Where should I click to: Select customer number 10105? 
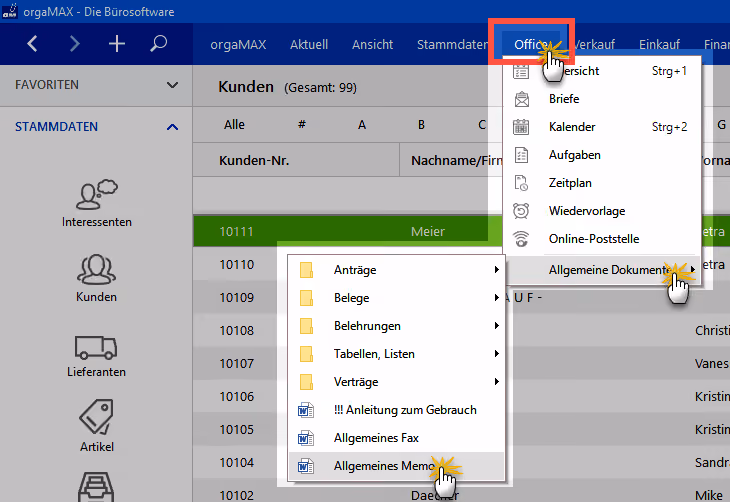[237, 430]
